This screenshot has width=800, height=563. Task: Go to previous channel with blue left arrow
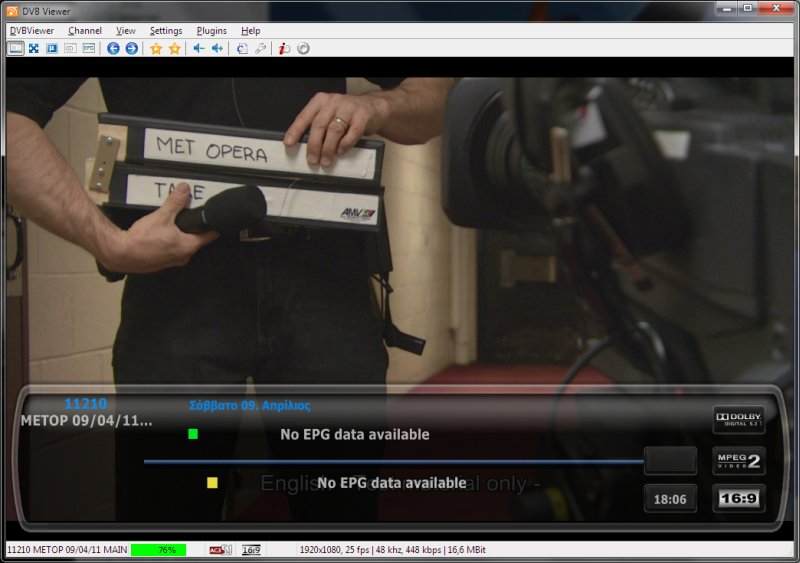(x=113, y=48)
